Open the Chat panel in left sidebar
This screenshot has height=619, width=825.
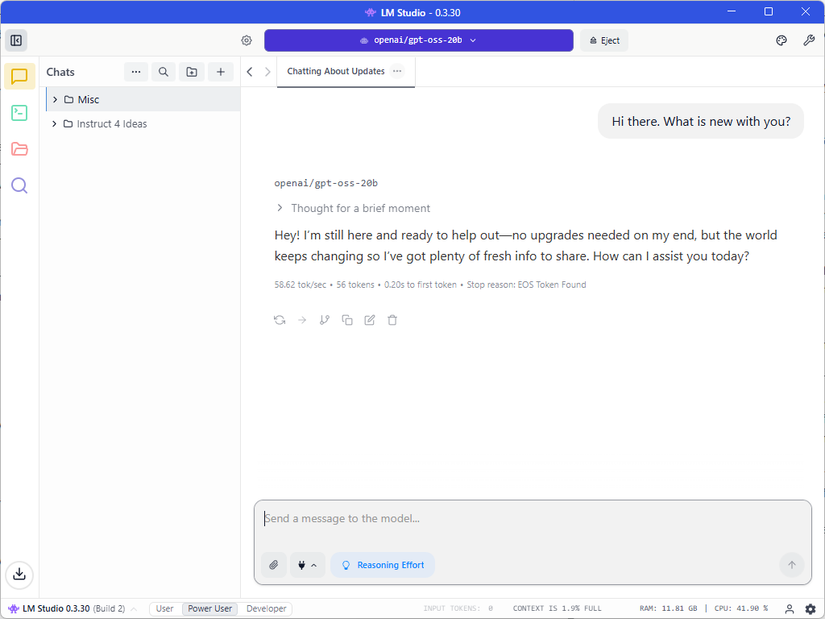(19, 76)
